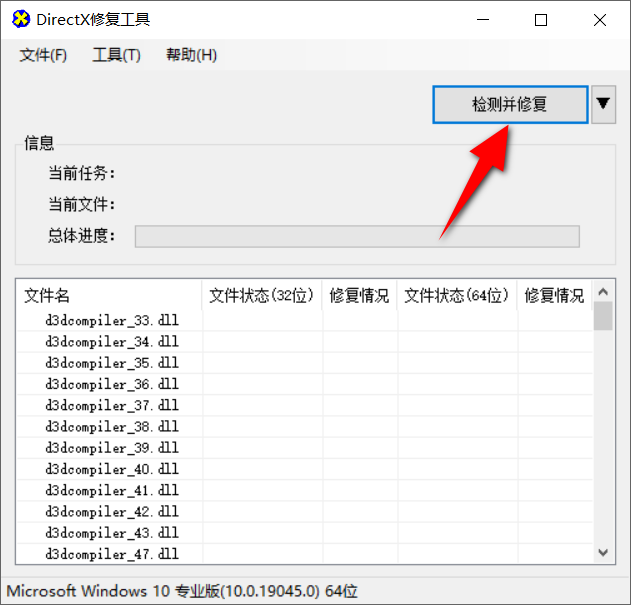Select row d3dcompiler_38.dll
This screenshot has height=605, width=631.
coord(305,427)
